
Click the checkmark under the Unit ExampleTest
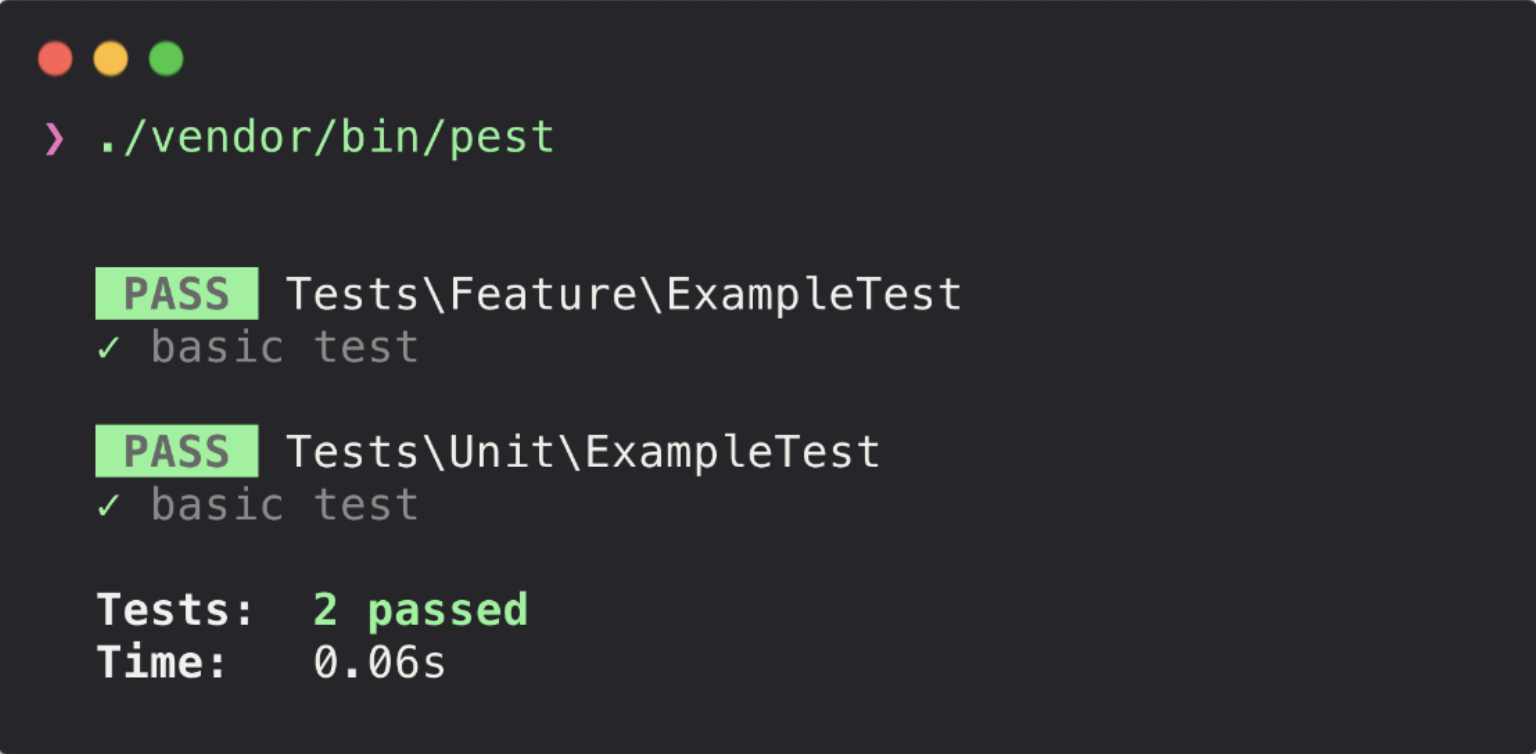(108, 505)
